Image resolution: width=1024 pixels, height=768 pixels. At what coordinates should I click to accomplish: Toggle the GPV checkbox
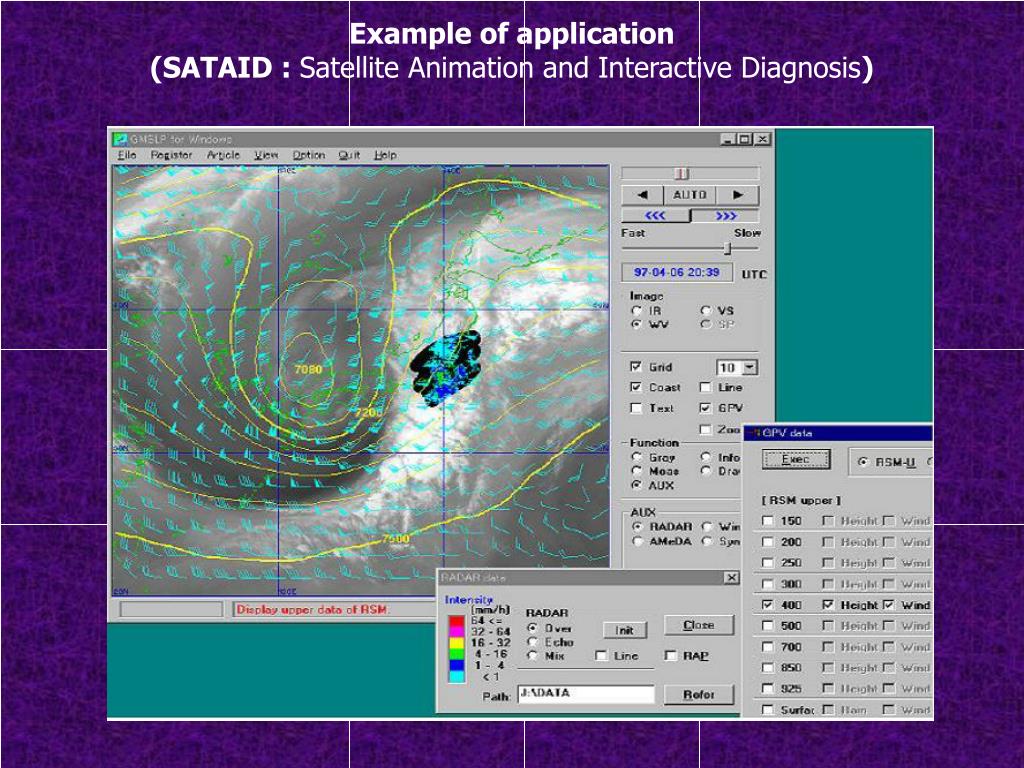tap(705, 408)
